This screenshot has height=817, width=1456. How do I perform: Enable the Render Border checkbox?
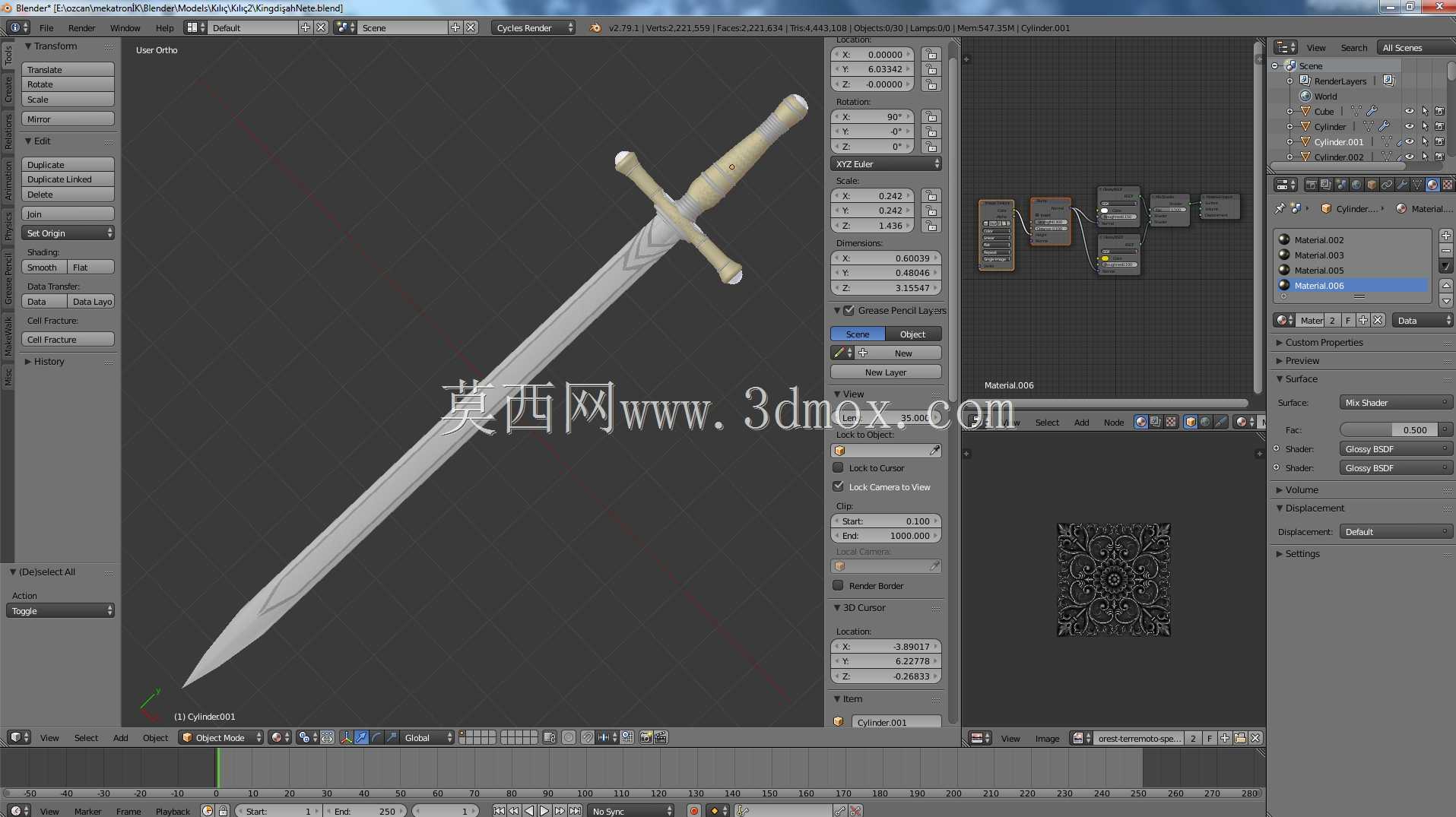pos(838,585)
